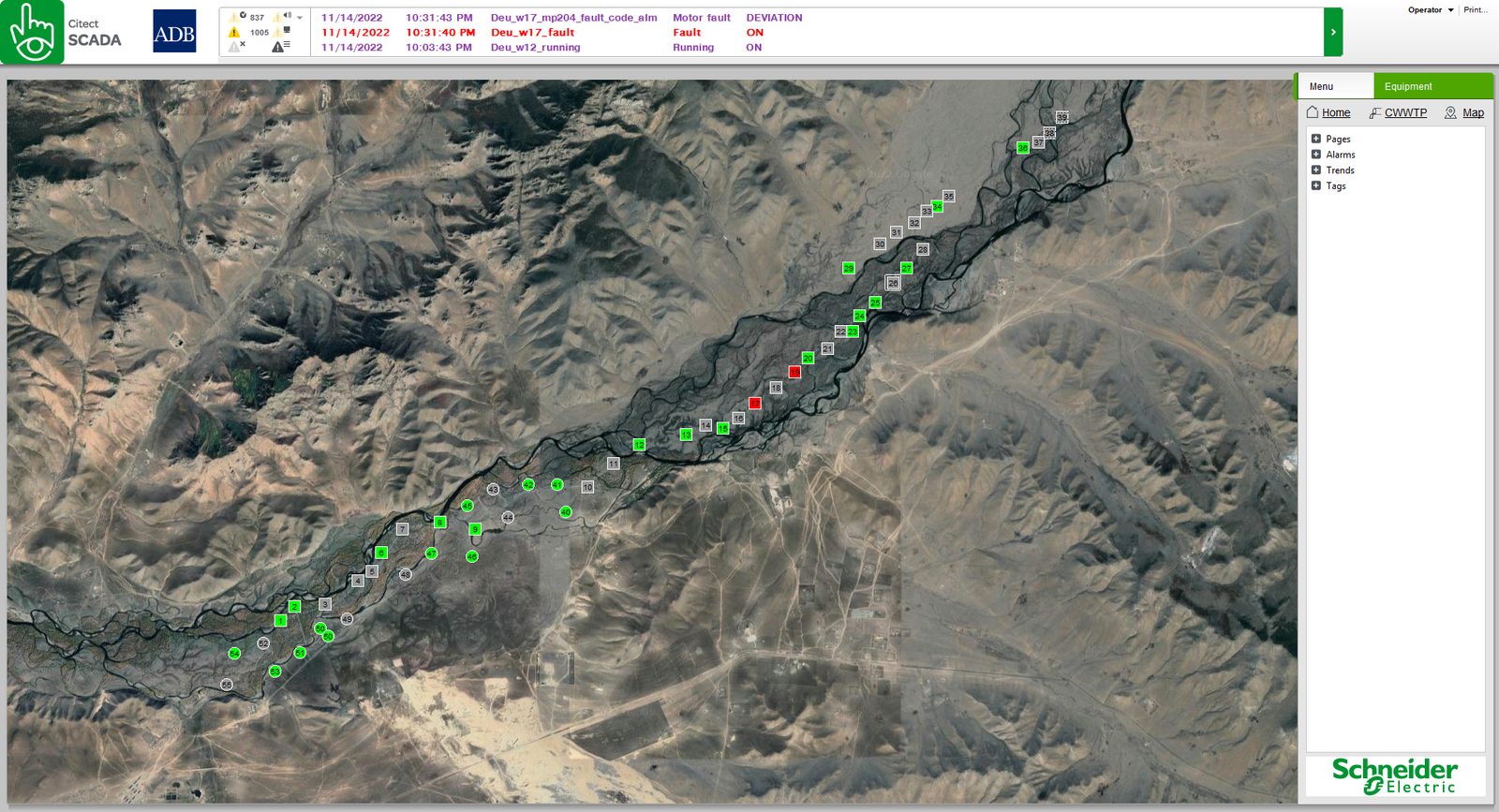
Task: Switch to the Menu tab
Action: [1334, 86]
